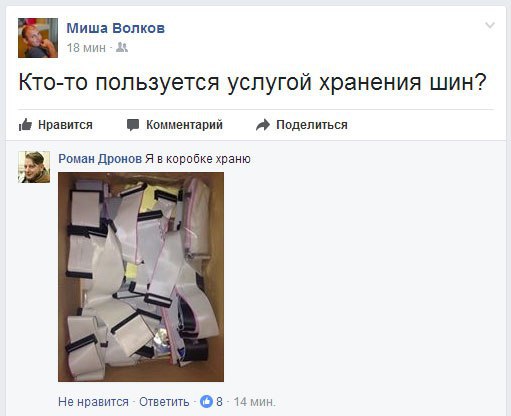This screenshot has height=416, width=511.
Task: Open the Миша Волков profile link
Action: (116, 28)
